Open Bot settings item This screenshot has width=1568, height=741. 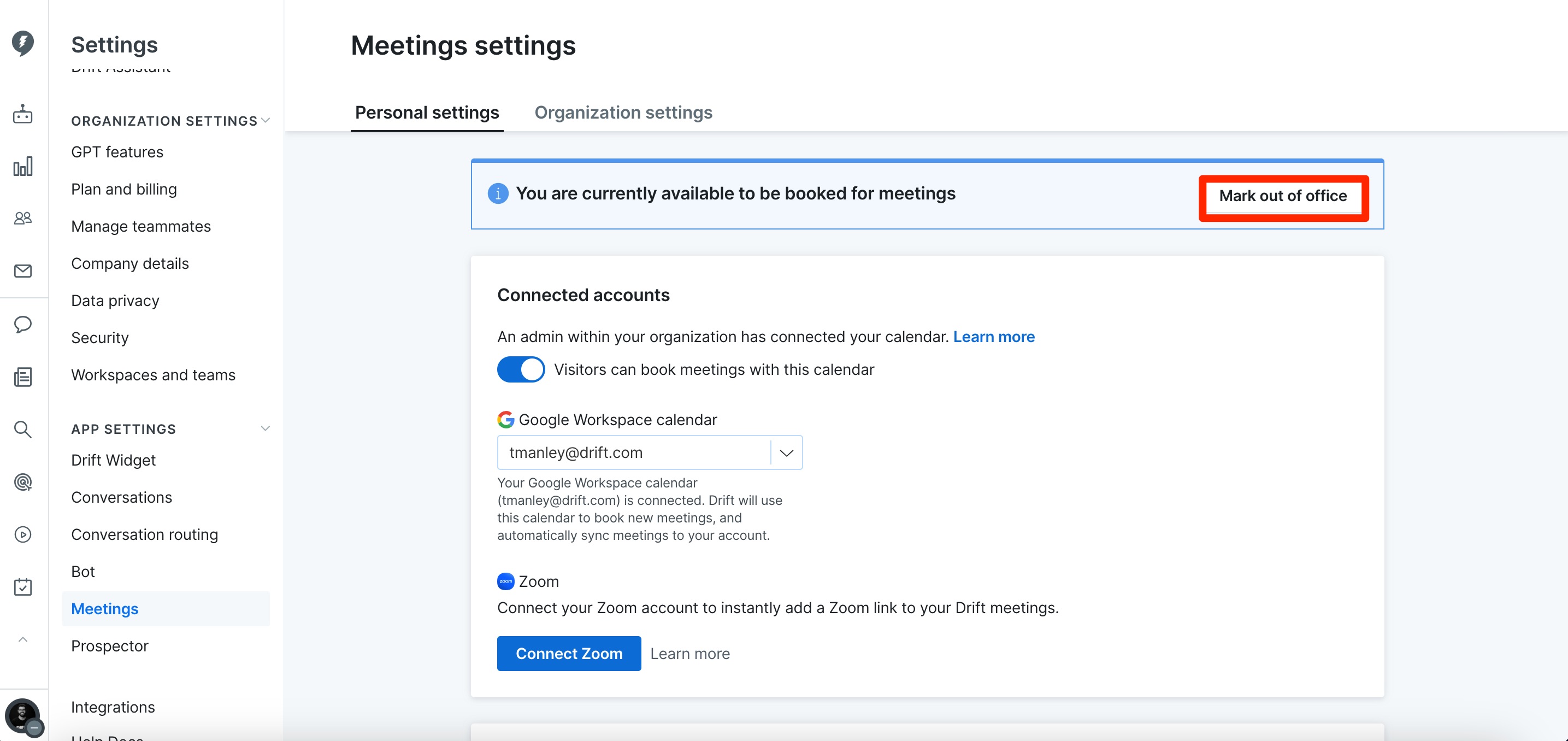tap(83, 572)
